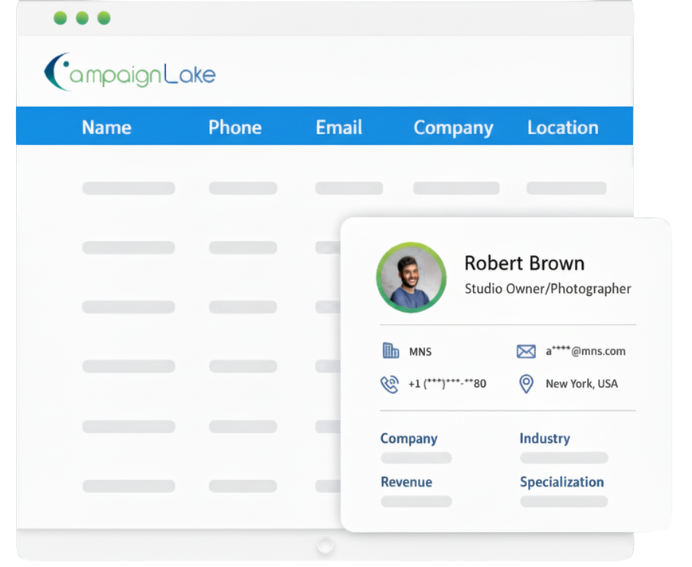This screenshot has height=567, width=692.
Task: Click the circular home button at bottom
Action: pyautogui.click(x=324, y=547)
